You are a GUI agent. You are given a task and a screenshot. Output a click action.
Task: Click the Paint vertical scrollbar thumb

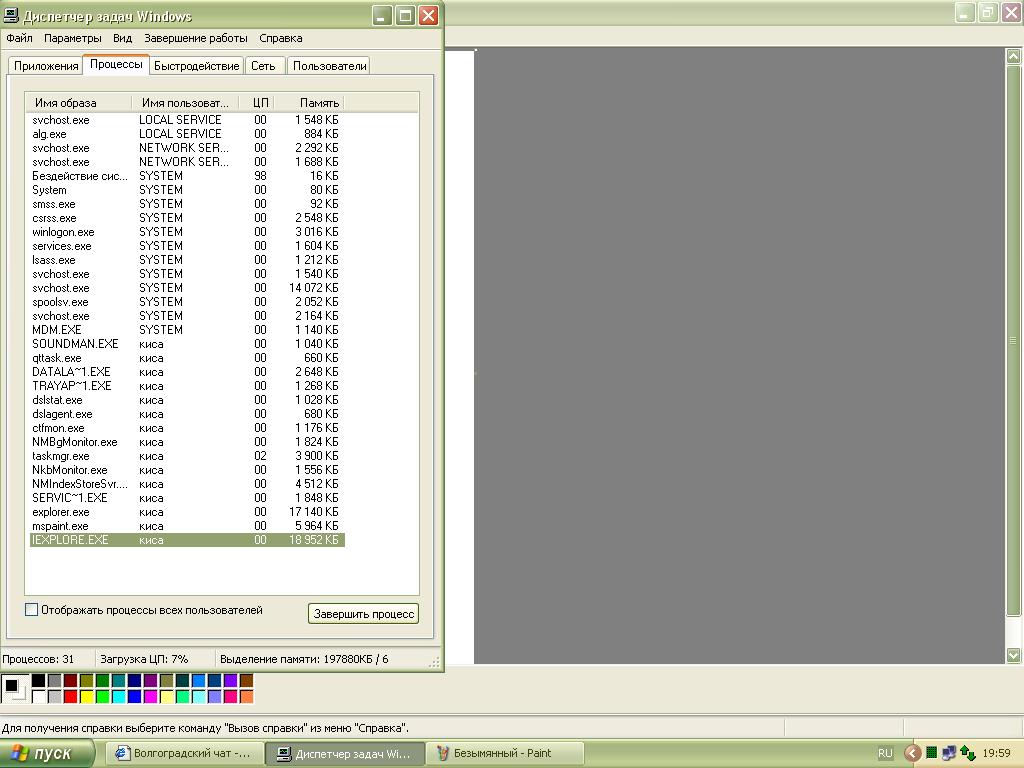[1013, 340]
